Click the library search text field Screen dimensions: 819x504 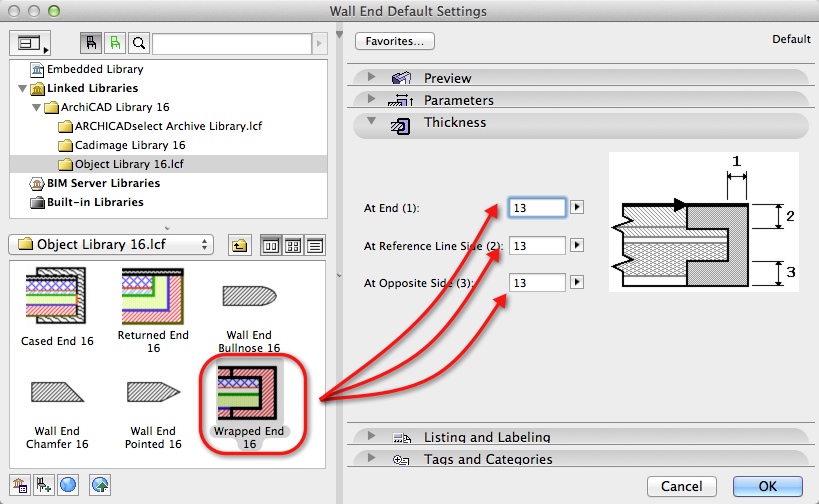(232, 43)
